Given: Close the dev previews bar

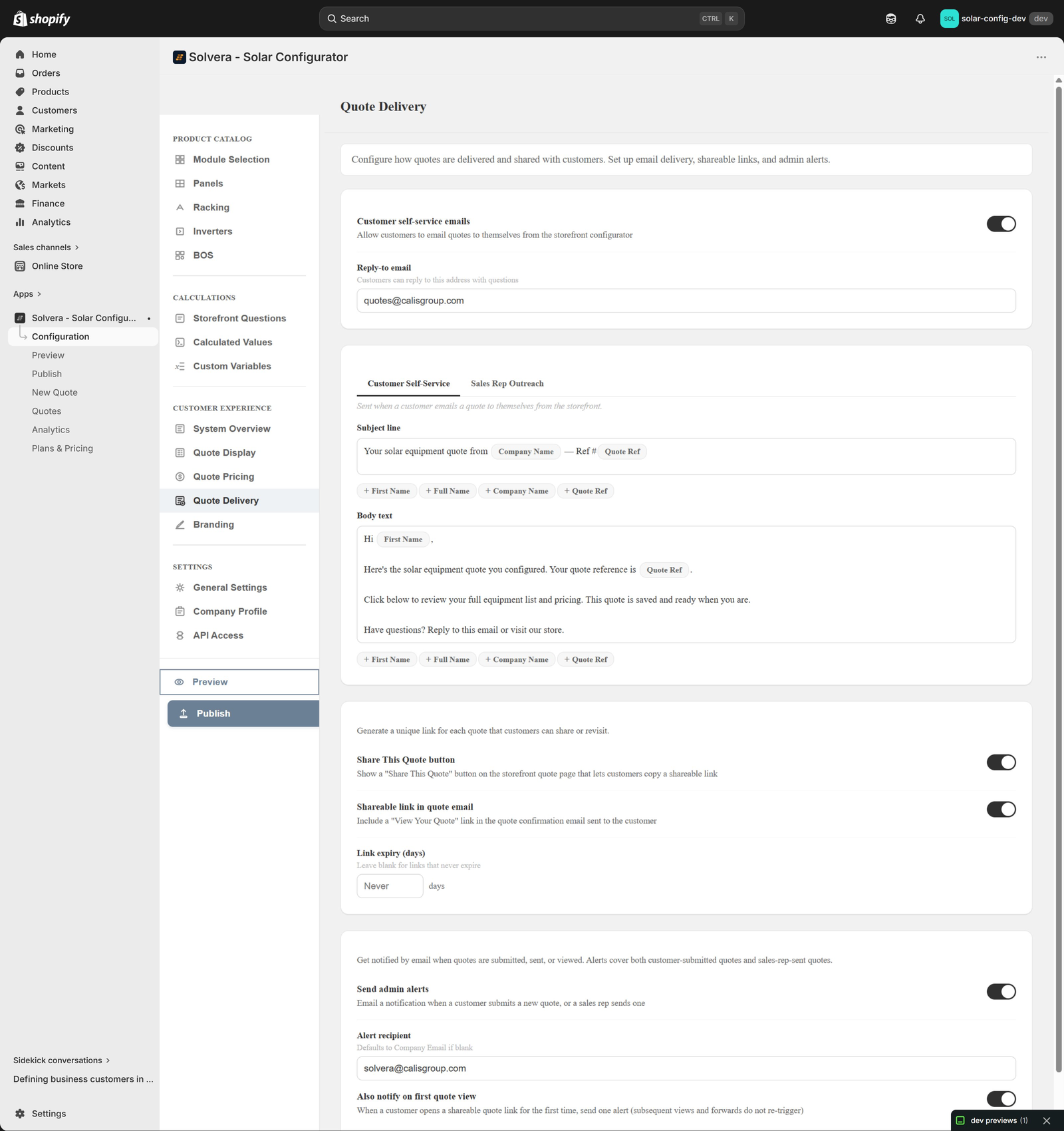Looking at the screenshot, I should click(x=1047, y=1121).
